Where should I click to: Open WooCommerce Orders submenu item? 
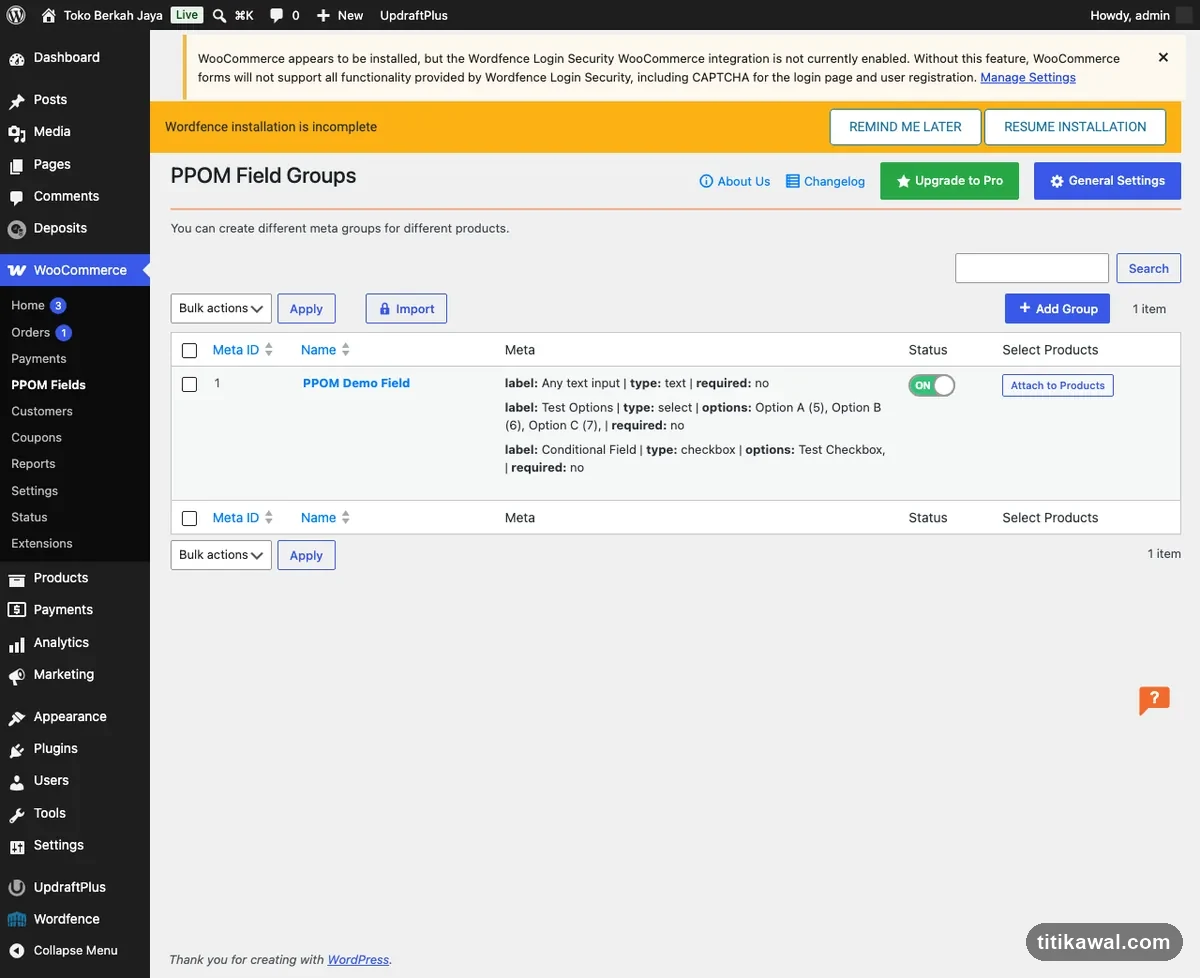[31, 333]
